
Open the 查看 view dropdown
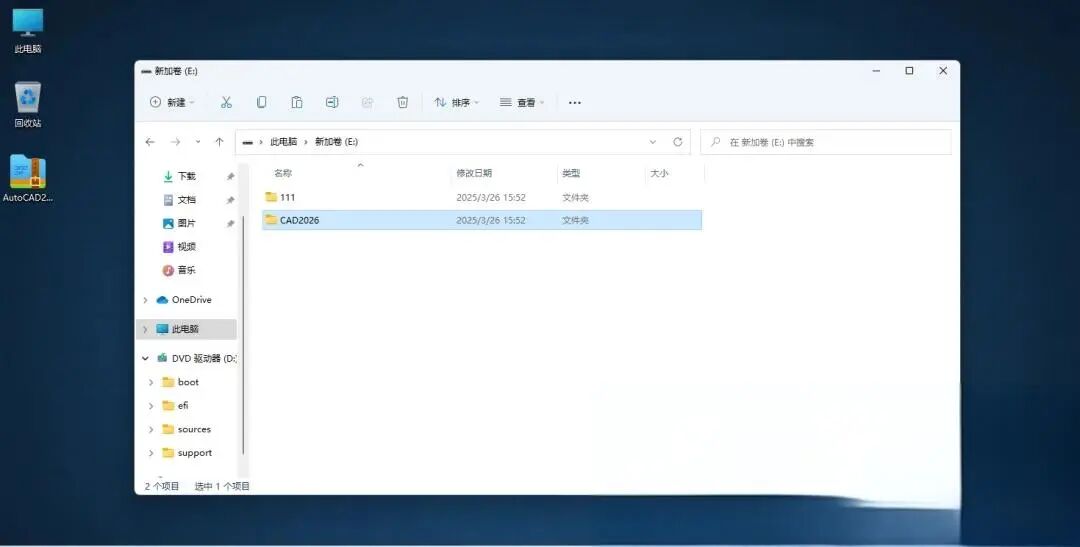(x=521, y=103)
